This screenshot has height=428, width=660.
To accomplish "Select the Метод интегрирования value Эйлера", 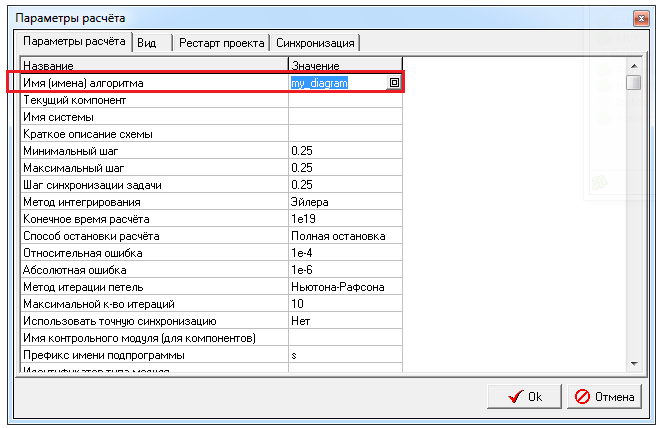I will coord(345,202).
